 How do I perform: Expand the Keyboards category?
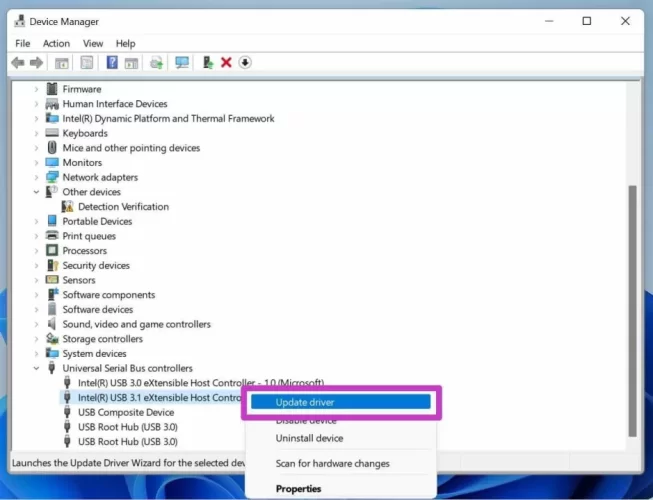click(x=37, y=133)
